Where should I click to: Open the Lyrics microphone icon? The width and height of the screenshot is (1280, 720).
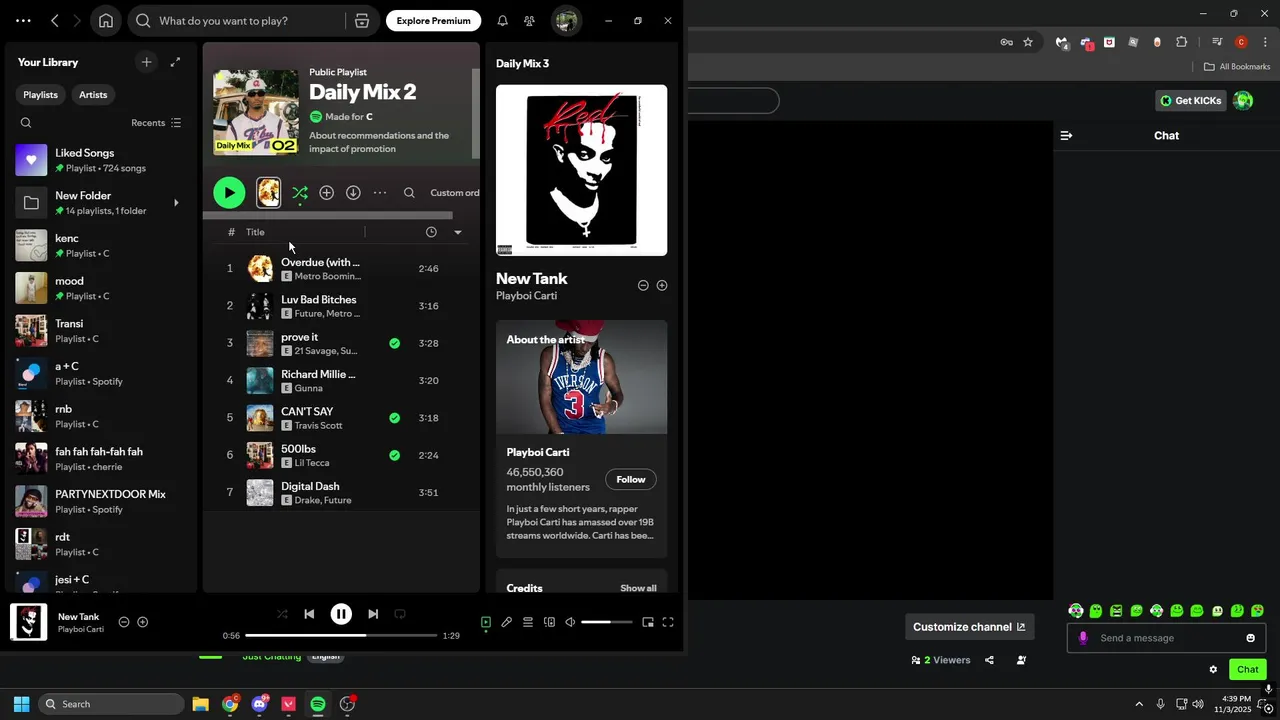[507, 622]
